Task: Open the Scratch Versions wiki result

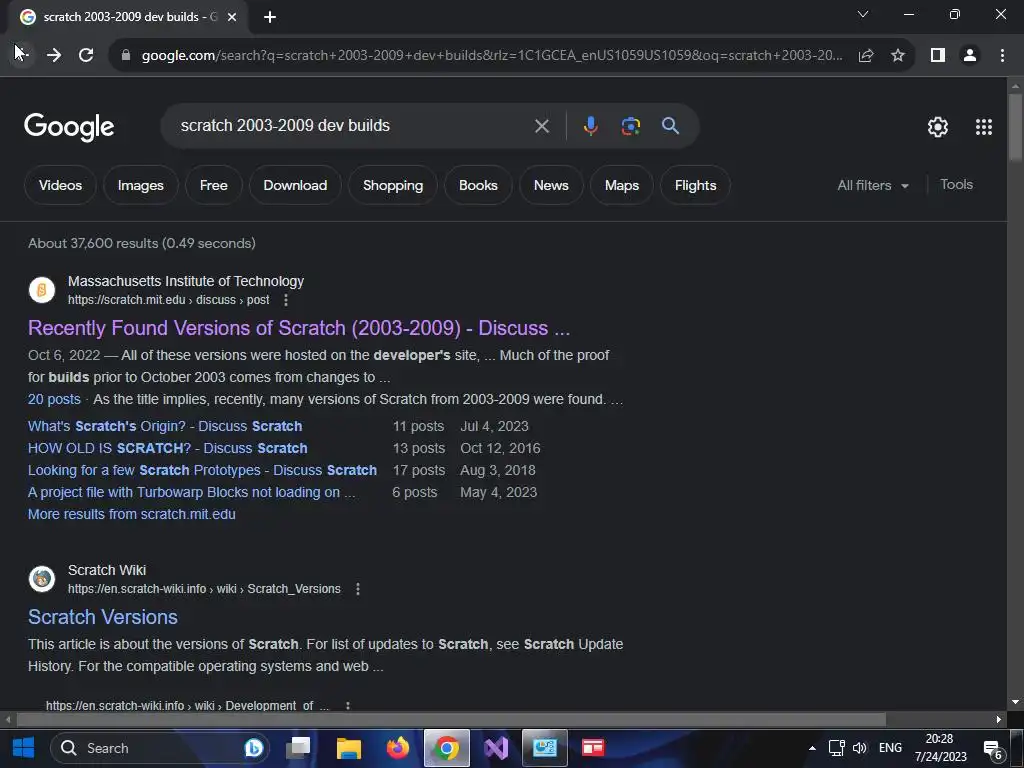Action: 103,617
